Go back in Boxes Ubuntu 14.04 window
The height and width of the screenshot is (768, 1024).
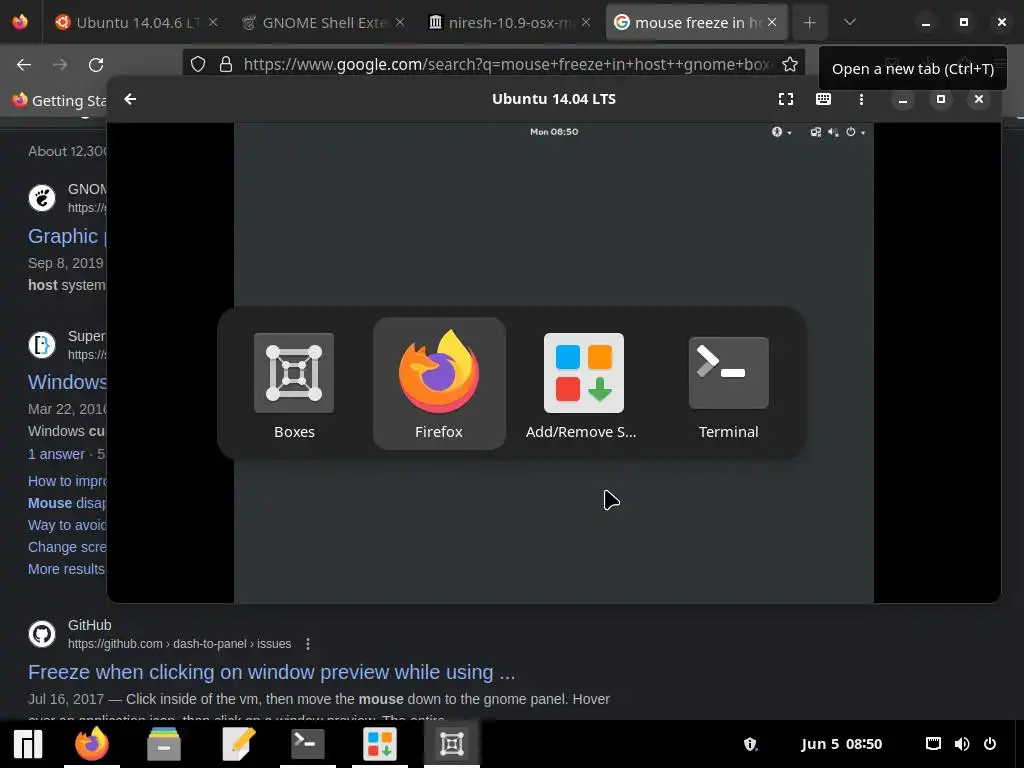[x=131, y=99]
